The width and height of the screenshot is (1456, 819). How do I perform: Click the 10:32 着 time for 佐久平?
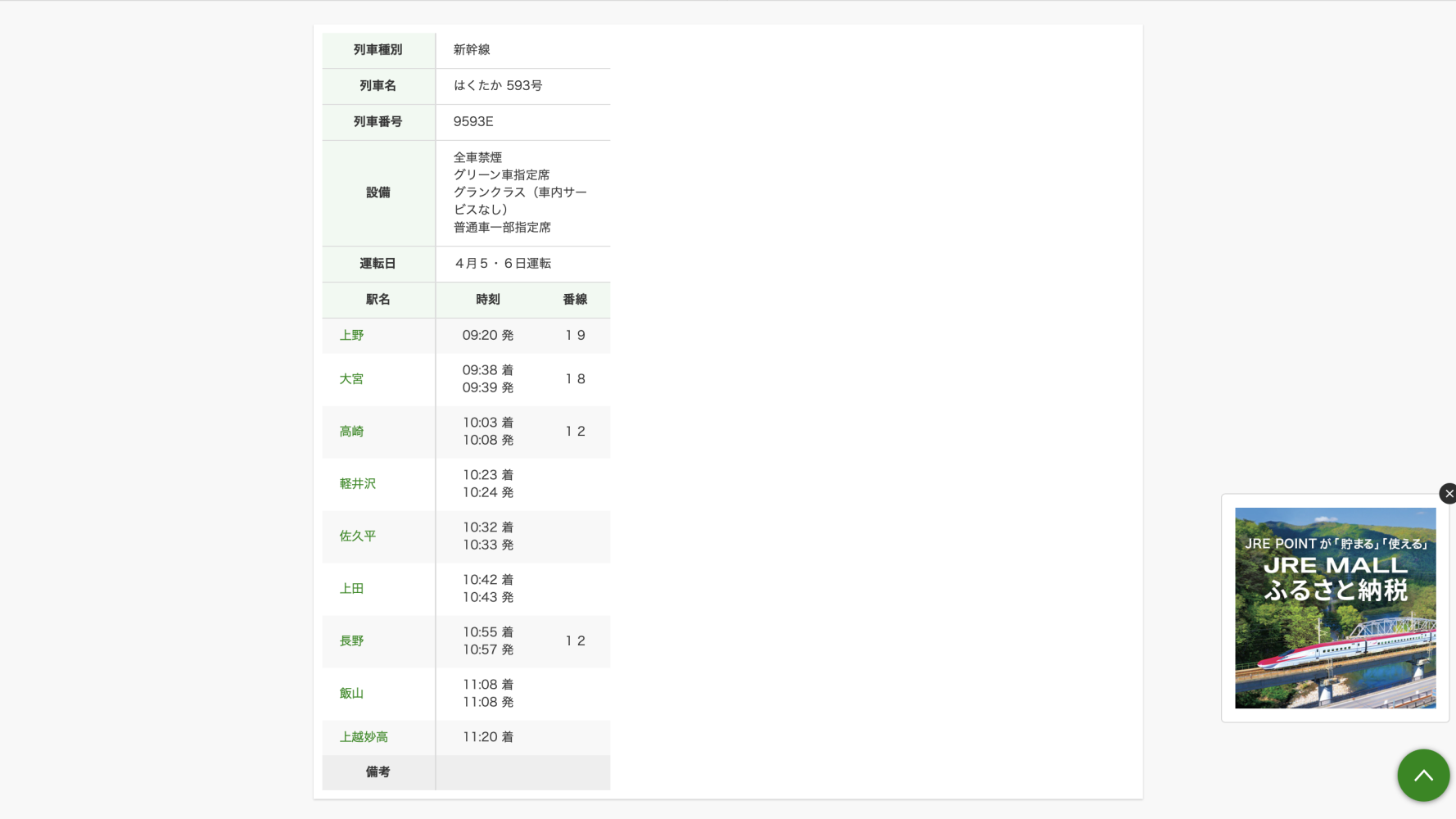coord(488,527)
